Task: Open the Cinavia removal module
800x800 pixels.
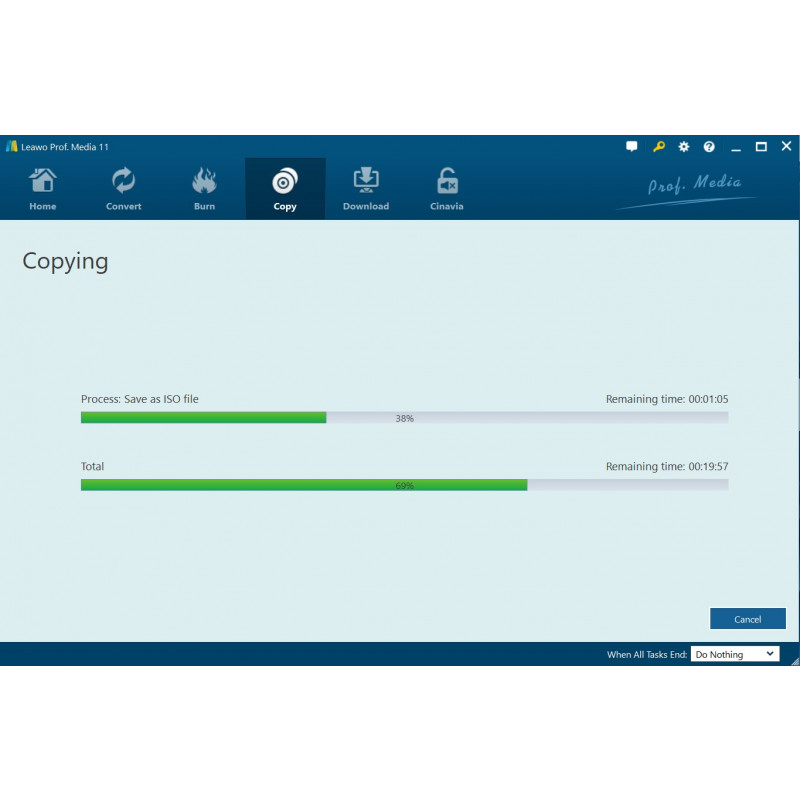Action: (446, 189)
